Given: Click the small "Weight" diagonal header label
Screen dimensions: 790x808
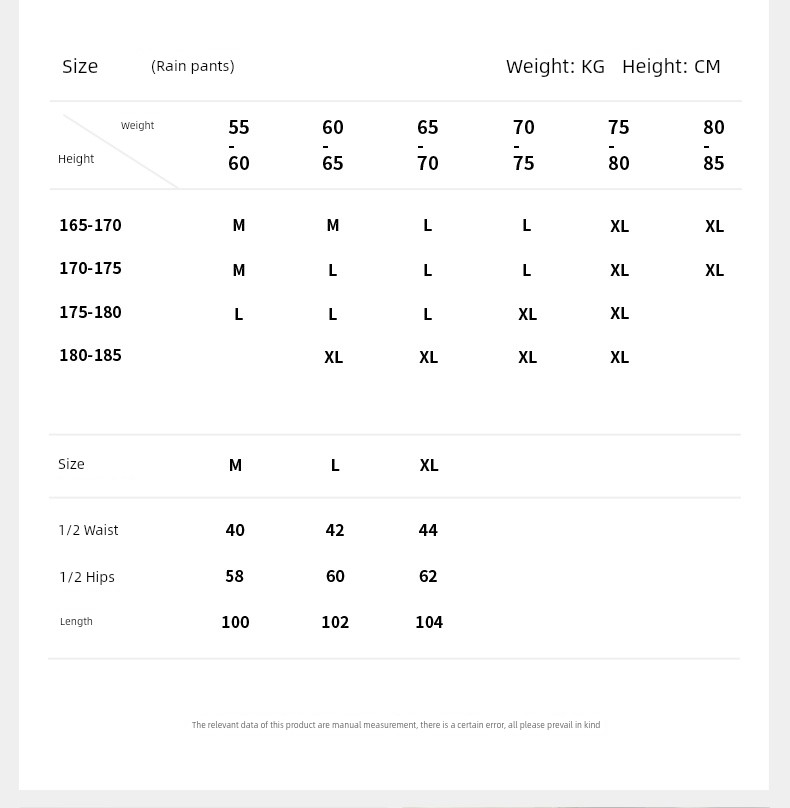Looking at the screenshot, I should (138, 125).
